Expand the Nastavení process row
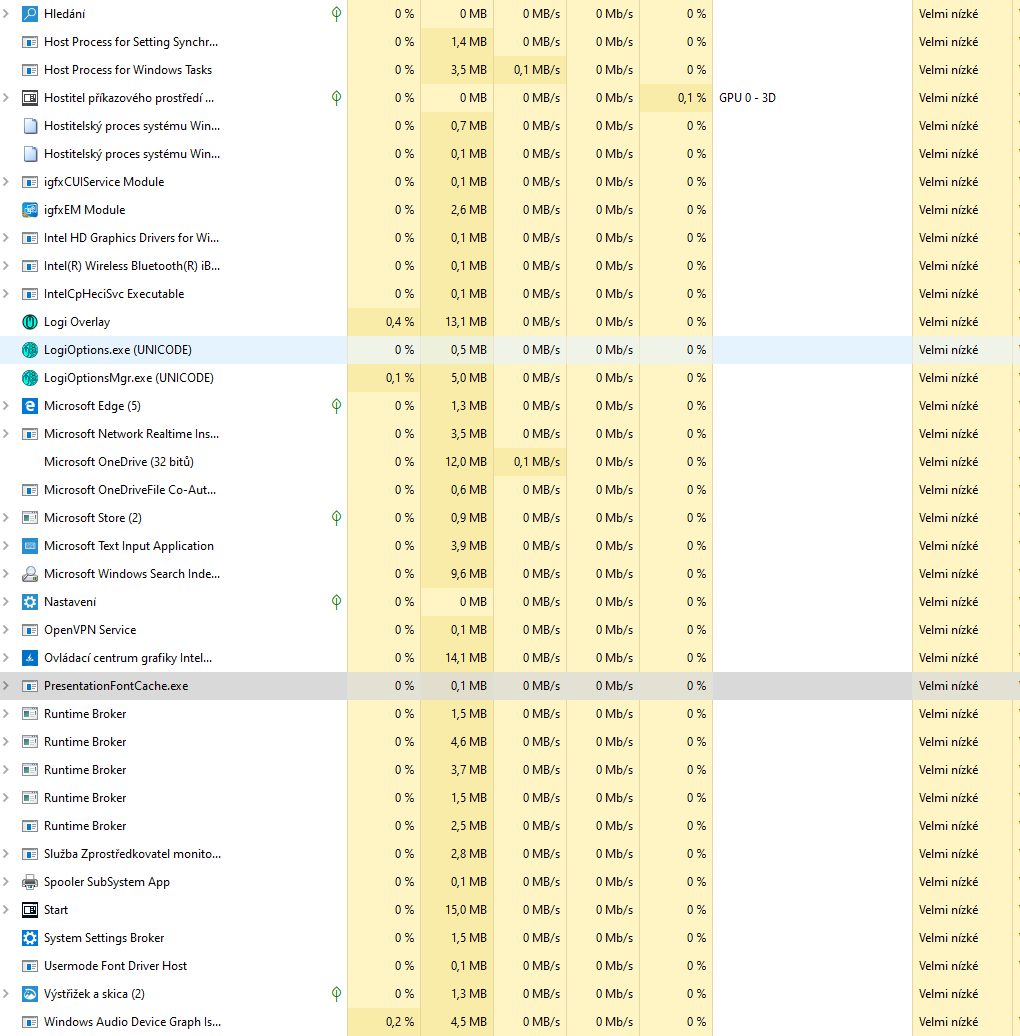Image resolution: width=1020 pixels, height=1036 pixels. (6, 602)
